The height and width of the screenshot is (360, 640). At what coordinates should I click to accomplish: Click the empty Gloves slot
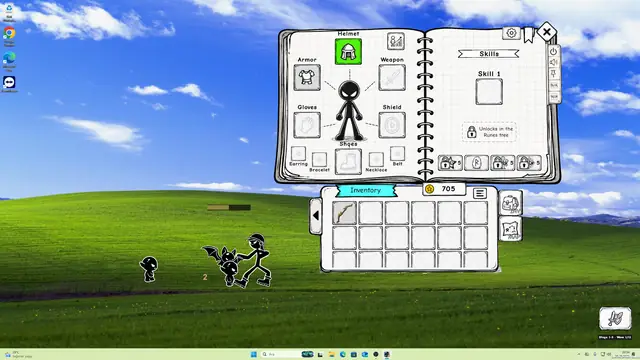point(307,125)
